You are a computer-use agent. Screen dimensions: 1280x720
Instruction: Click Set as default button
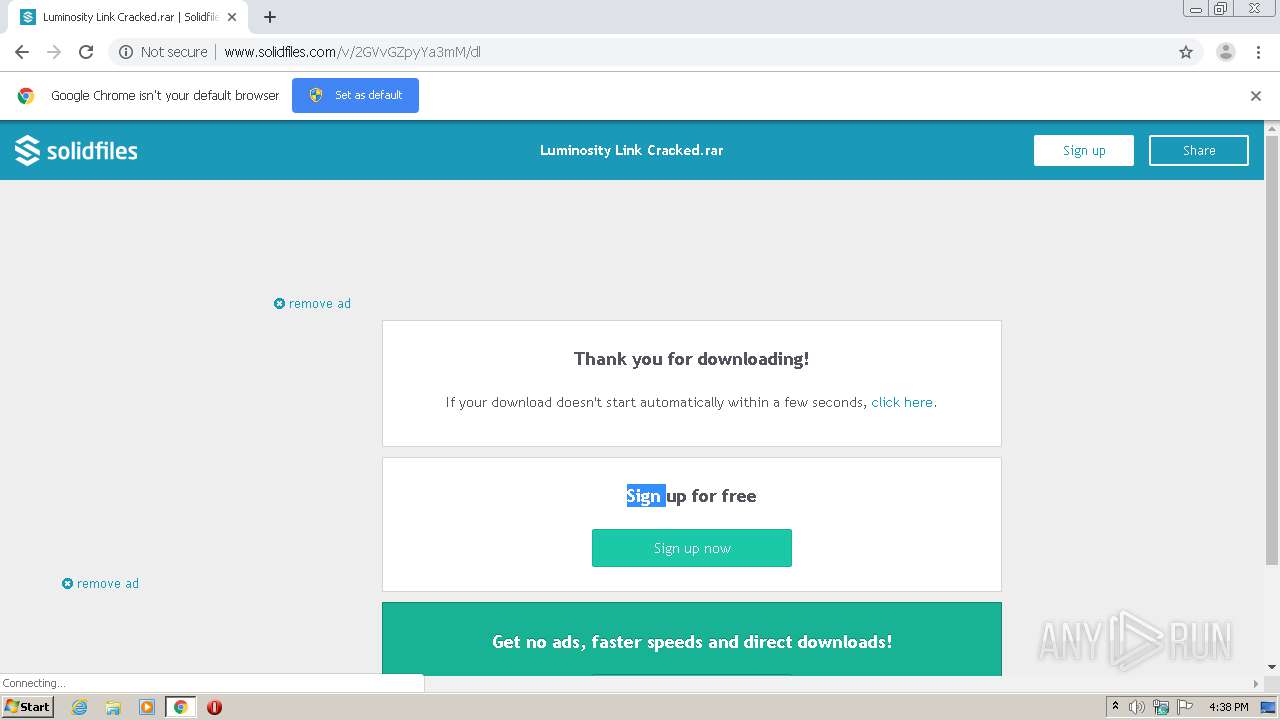355,95
